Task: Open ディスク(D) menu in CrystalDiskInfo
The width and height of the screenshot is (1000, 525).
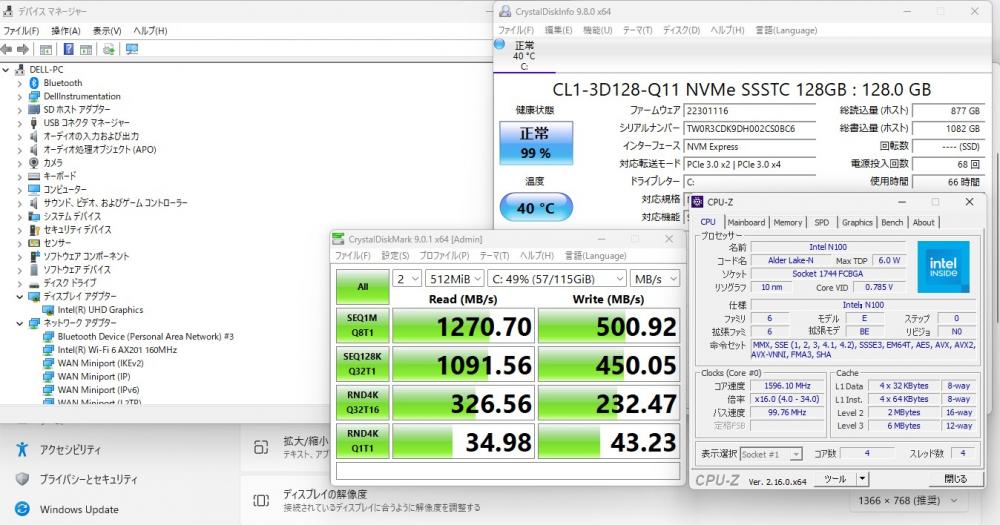Action: [x=681, y=30]
